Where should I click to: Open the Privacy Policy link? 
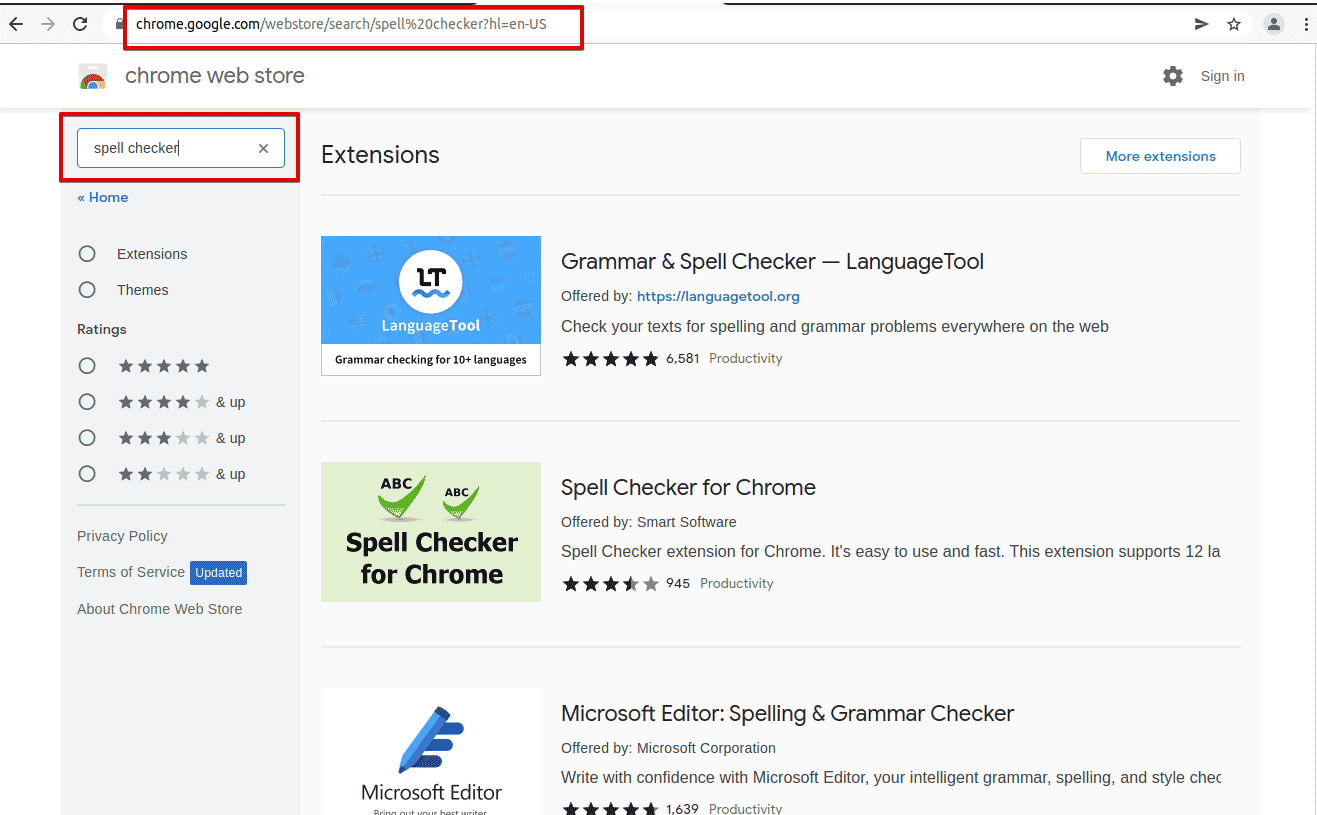click(x=122, y=536)
